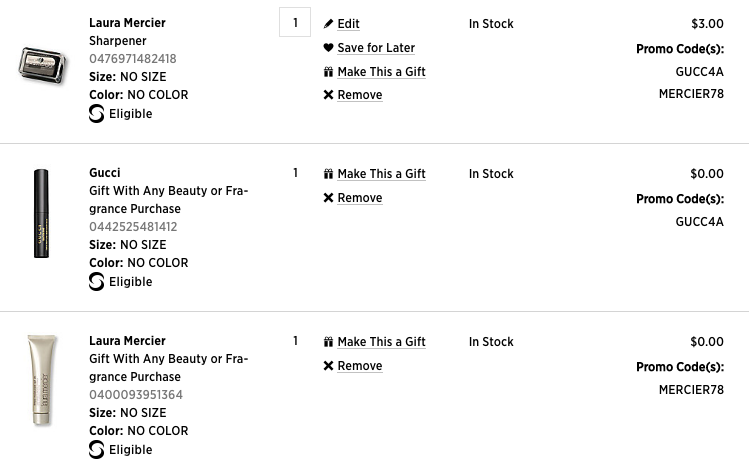
Task: Click the gift icon in the Sharpener row
Action: click(x=328, y=72)
